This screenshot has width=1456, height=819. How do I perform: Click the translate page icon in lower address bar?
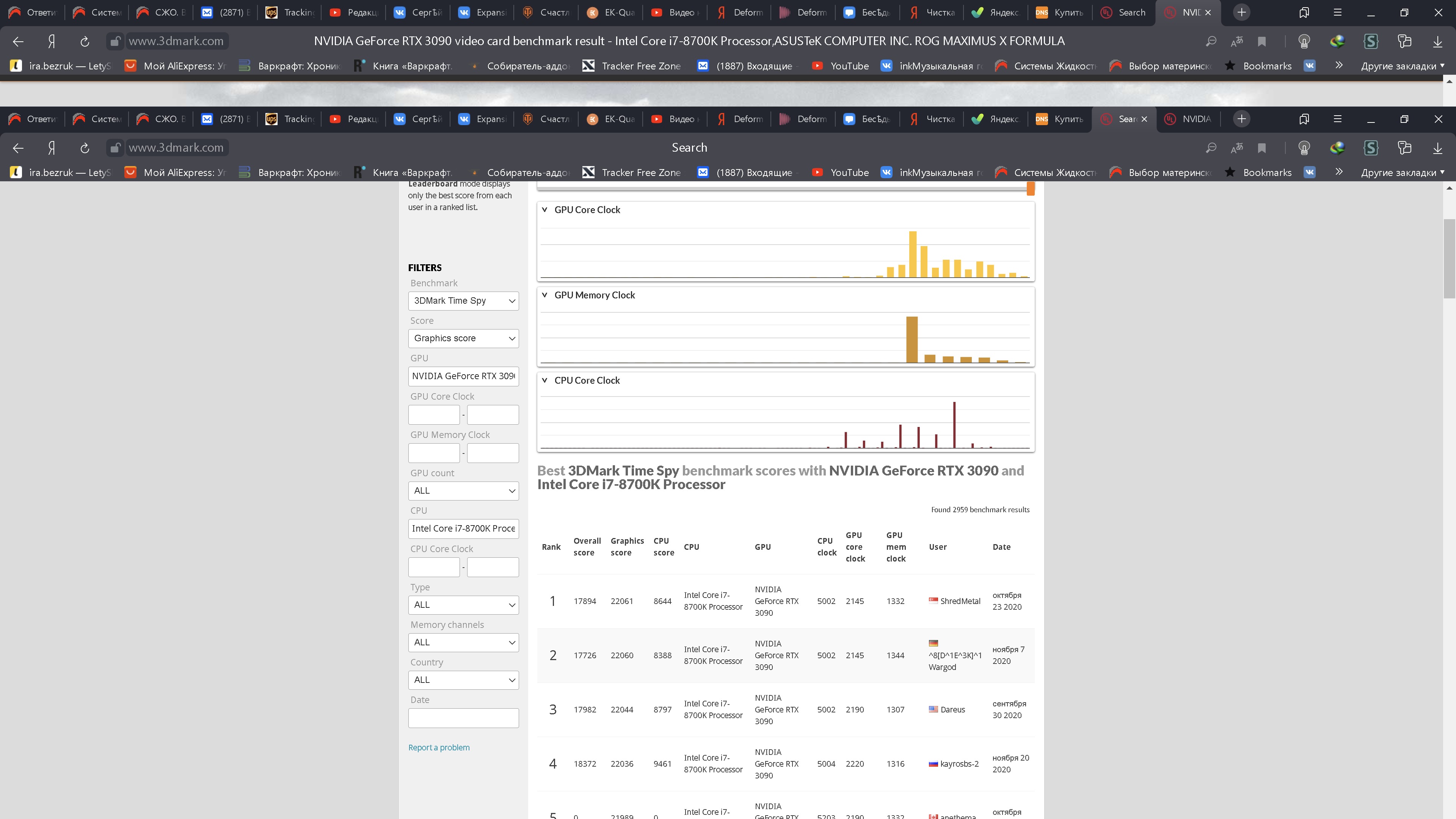tap(1237, 148)
